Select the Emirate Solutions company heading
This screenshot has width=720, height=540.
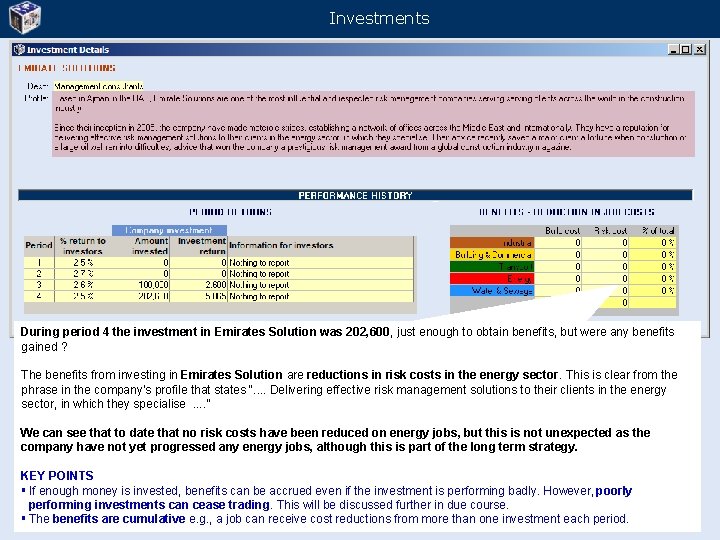coord(67,68)
